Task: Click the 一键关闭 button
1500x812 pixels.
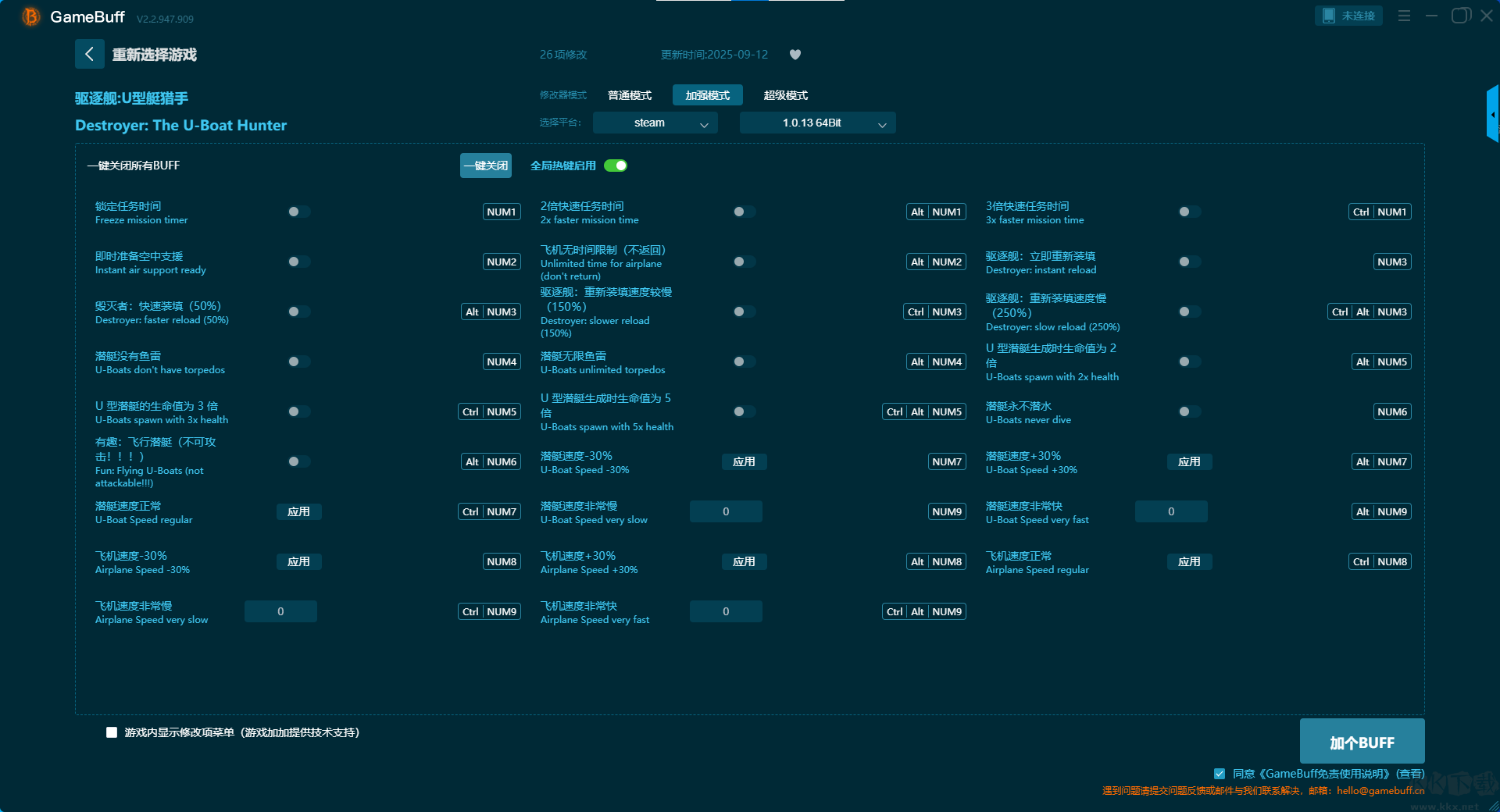Action: click(486, 166)
